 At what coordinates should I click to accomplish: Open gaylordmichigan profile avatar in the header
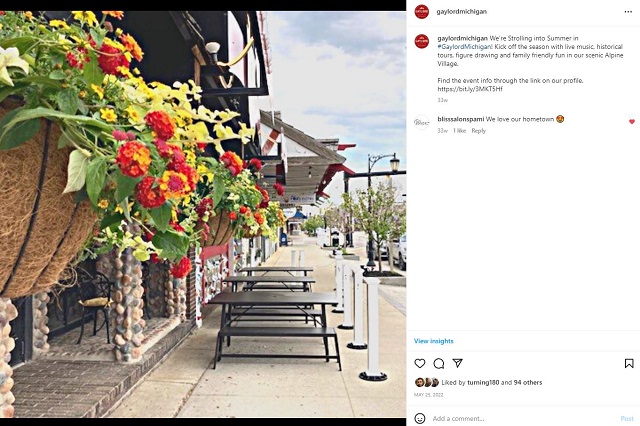pos(422,11)
